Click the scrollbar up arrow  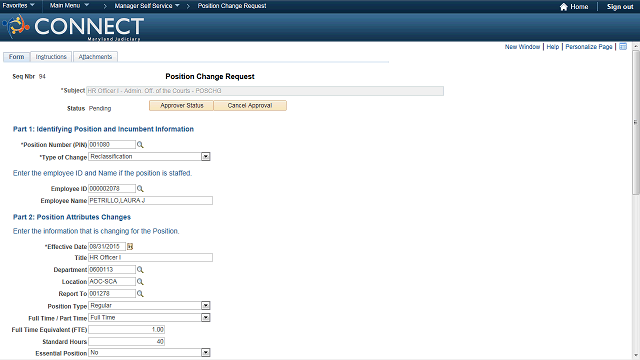636,46
